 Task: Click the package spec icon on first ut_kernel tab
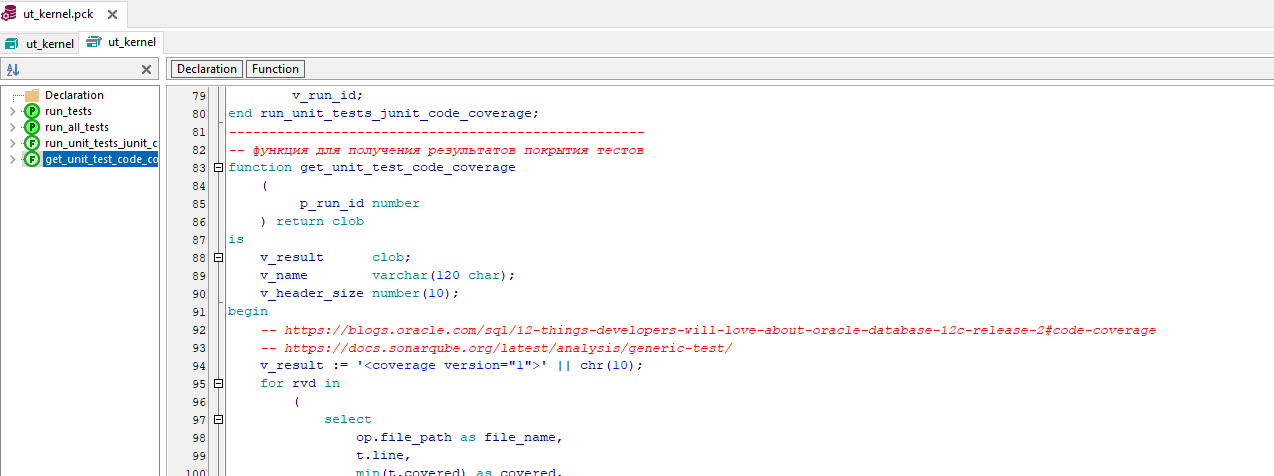point(12,44)
